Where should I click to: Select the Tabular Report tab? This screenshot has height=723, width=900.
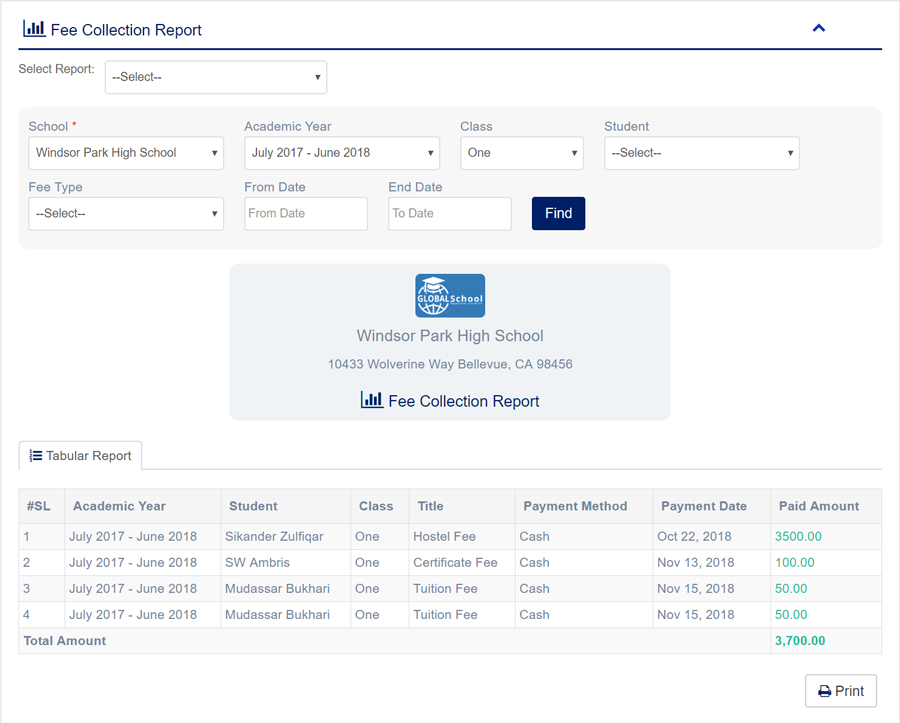(x=80, y=456)
